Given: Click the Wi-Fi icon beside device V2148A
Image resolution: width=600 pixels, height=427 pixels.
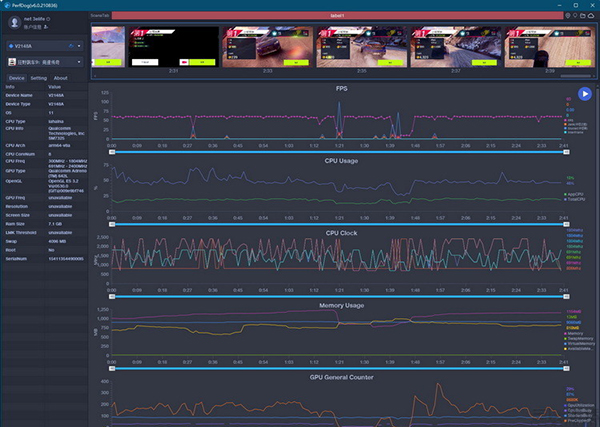Looking at the screenshot, I should (74, 45).
